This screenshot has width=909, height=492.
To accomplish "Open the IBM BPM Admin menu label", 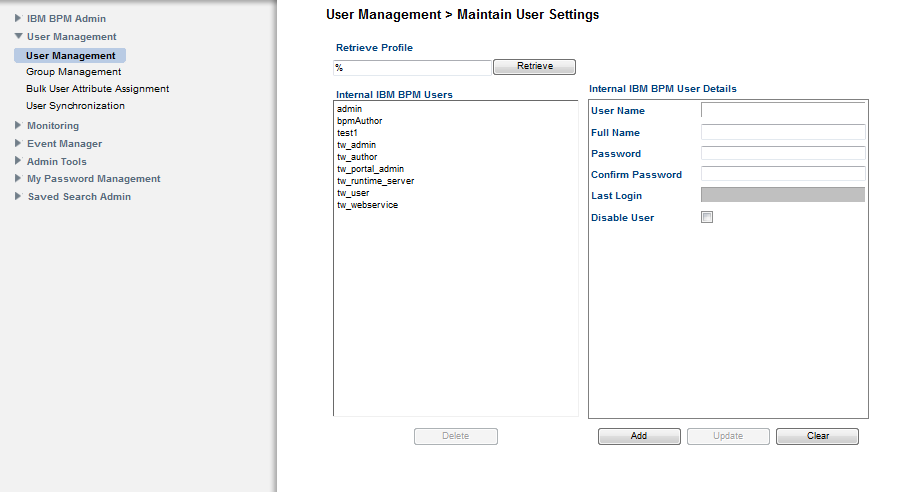I will 66,19.
